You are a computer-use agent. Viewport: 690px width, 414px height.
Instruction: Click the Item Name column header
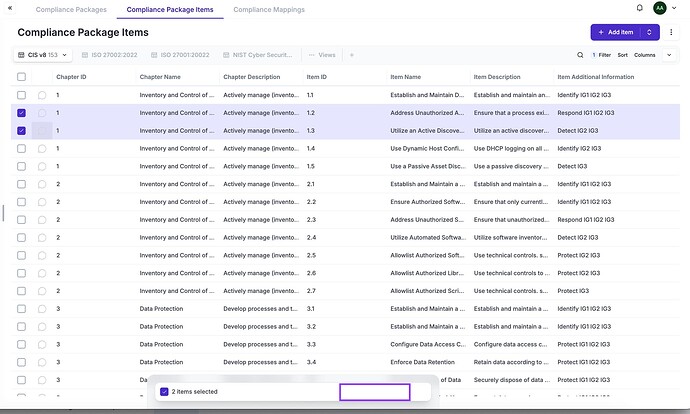405,76
